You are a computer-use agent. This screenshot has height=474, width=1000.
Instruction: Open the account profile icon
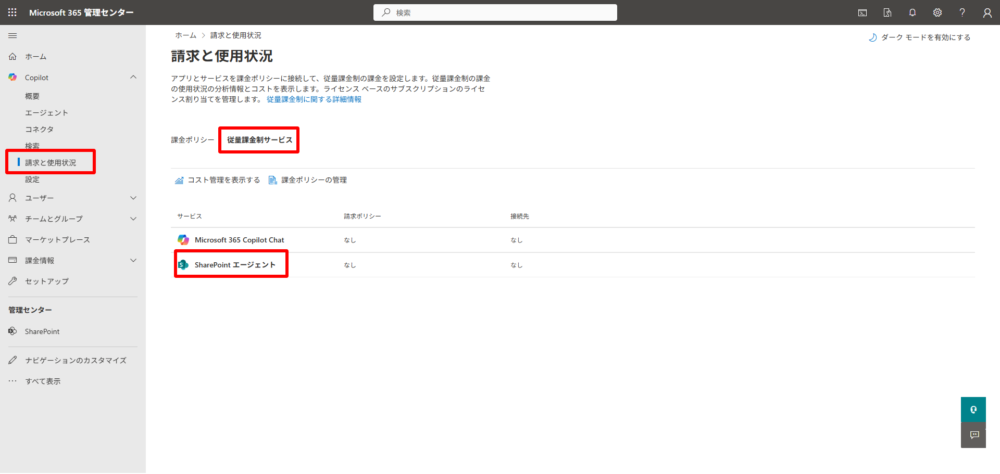(x=987, y=12)
